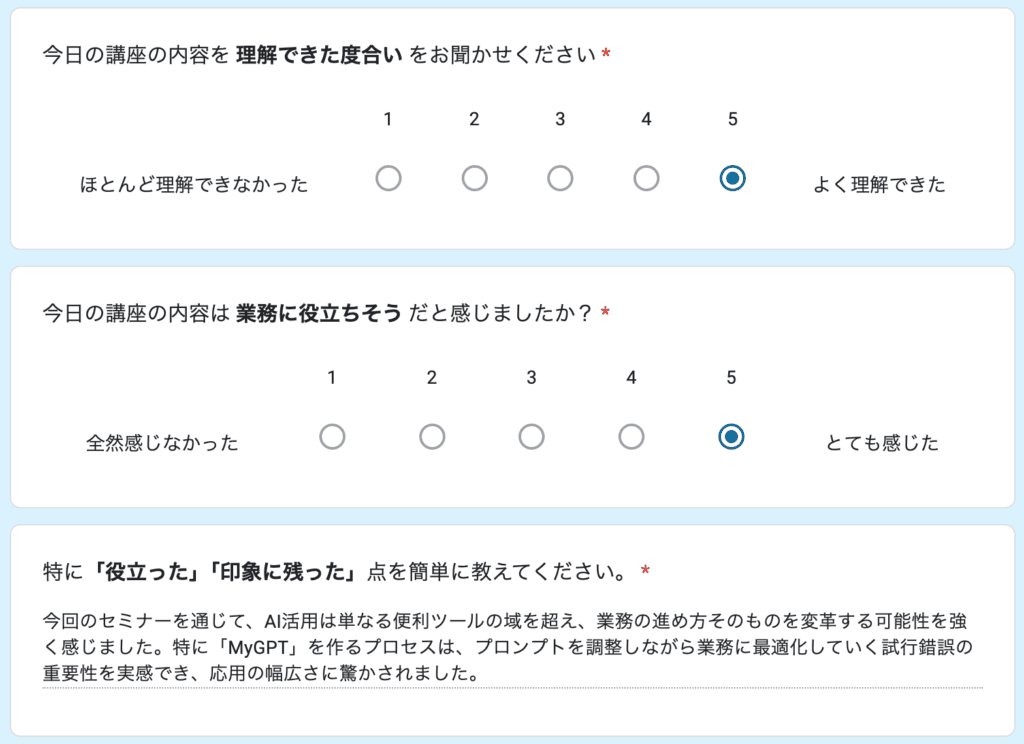The image size is (1024, 744).
Task: Select rating 3 for the usefulness question
Action: pos(531,437)
